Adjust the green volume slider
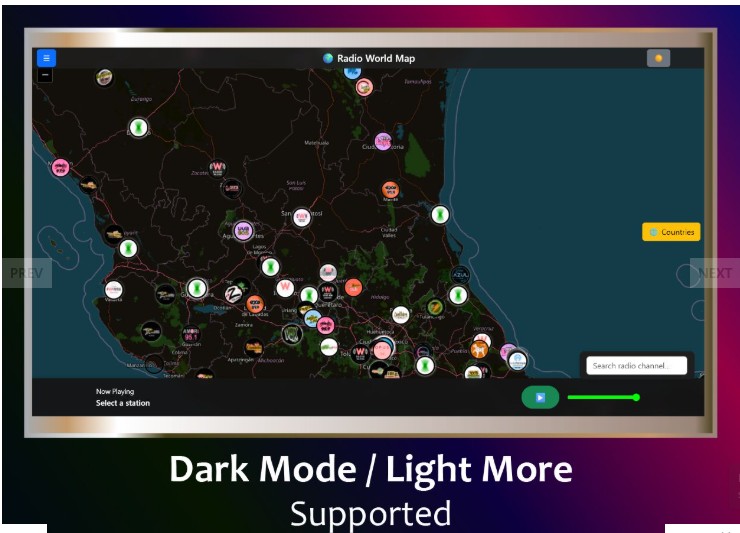Viewport: 740px width, 533px height. [x=603, y=397]
